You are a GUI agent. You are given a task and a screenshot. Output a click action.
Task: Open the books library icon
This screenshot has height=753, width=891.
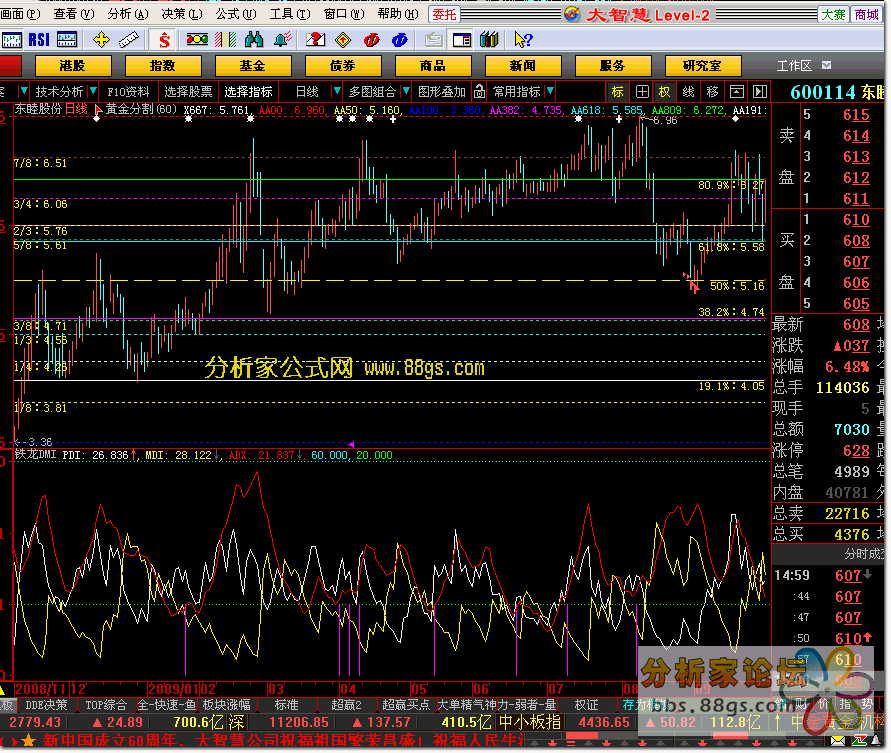pyautogui.click(x=489, y=39)
